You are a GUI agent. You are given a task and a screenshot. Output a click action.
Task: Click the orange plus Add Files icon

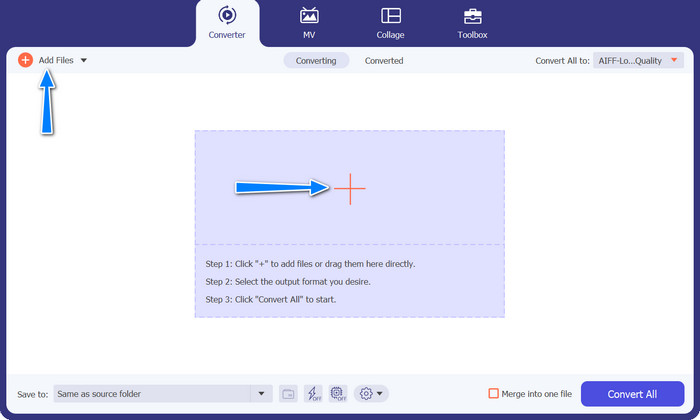25,60
